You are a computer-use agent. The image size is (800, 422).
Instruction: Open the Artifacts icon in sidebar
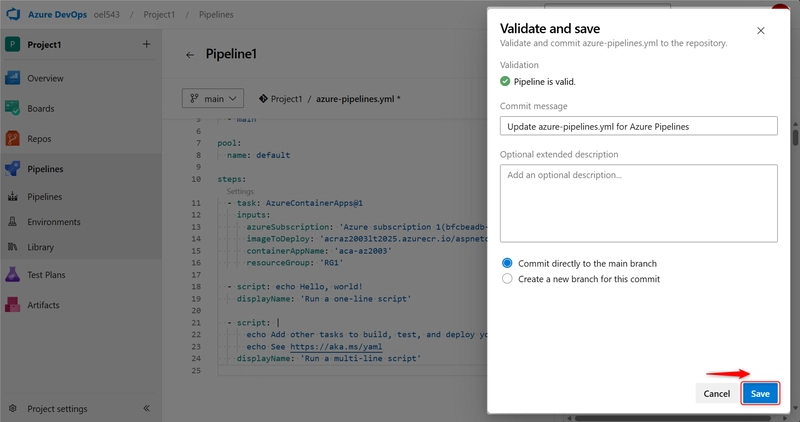pos(14,304)
